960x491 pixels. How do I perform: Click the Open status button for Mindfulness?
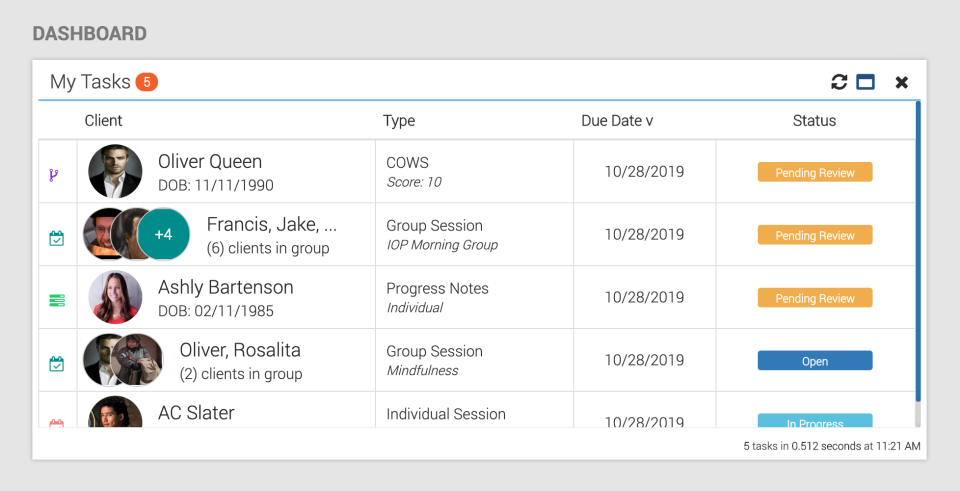tap(815, 361)
